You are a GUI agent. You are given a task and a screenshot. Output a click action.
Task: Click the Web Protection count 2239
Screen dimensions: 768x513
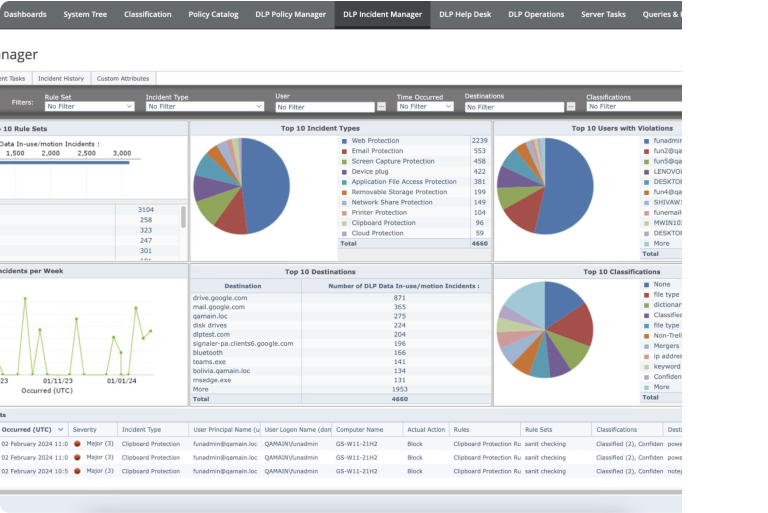(x=480, y=141)
